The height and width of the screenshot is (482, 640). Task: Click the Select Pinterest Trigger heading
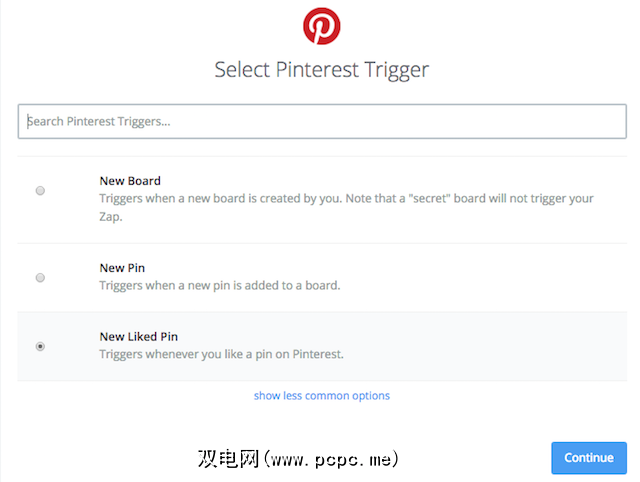click(322, 69)
